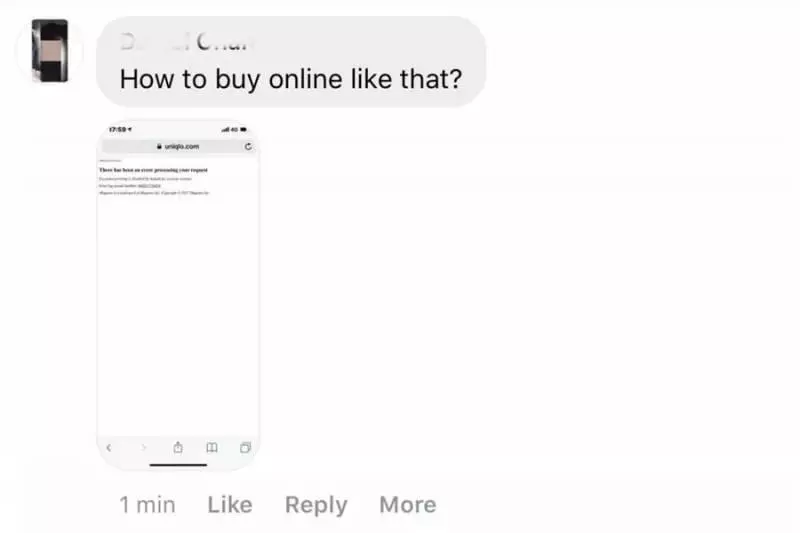Tap the Safari bookmarks book icon

pyautogui.click(x=212, y=448)
